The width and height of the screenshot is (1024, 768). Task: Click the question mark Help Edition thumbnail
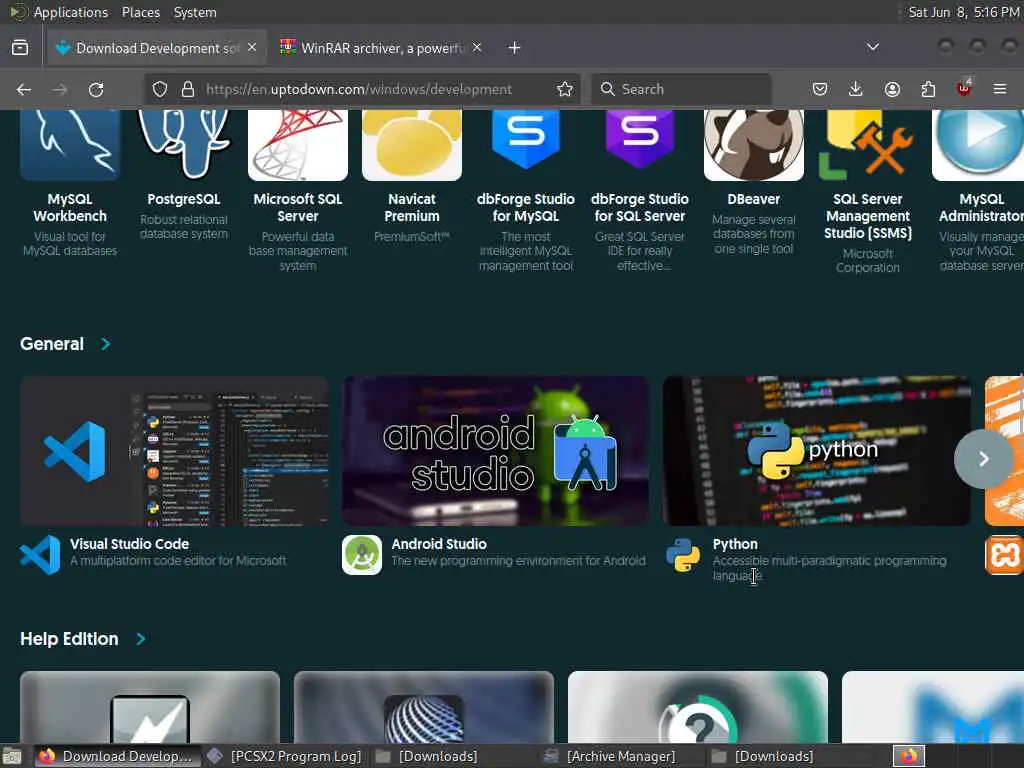coord(697,707)
